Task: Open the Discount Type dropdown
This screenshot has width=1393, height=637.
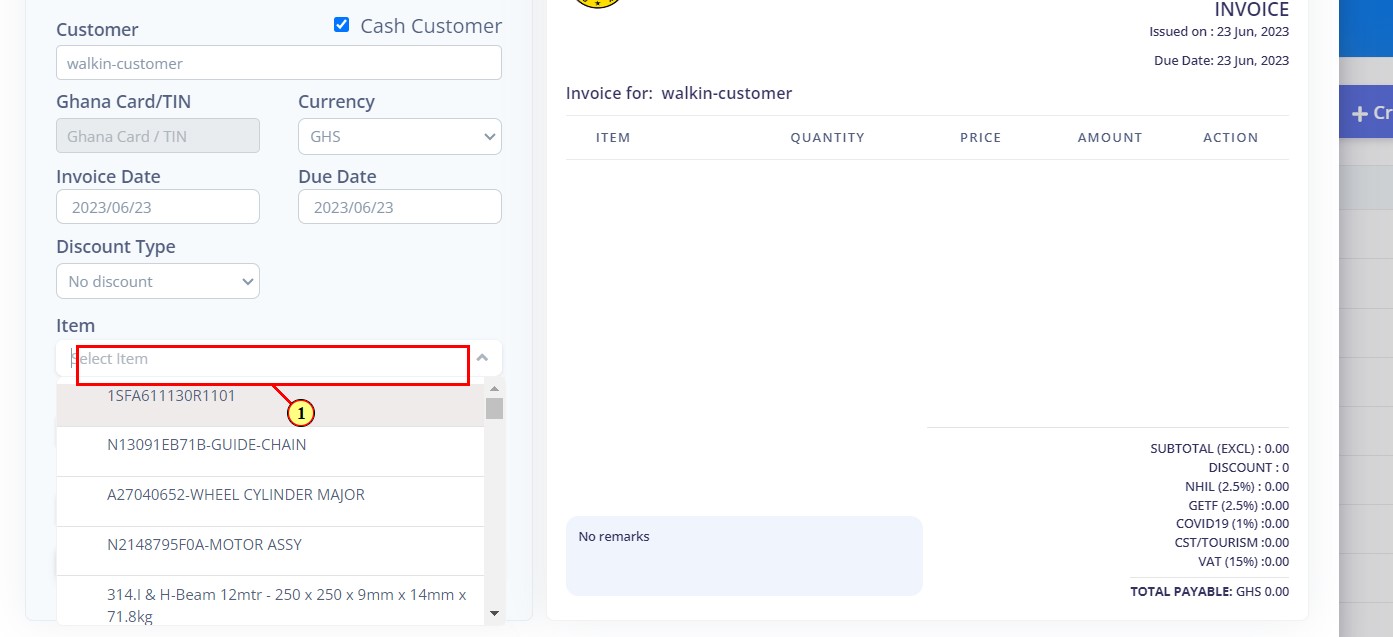Action: click(158, 281)
